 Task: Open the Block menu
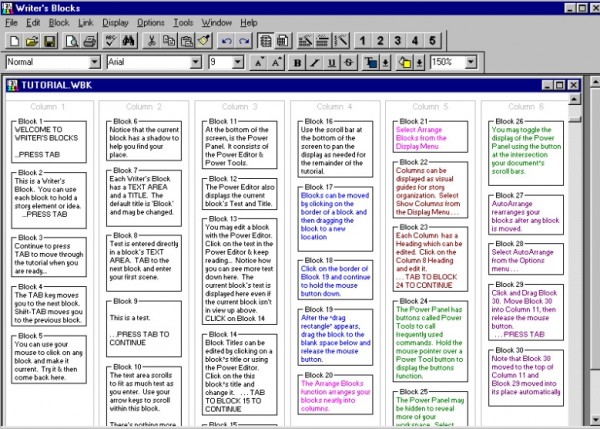point(59,23)
